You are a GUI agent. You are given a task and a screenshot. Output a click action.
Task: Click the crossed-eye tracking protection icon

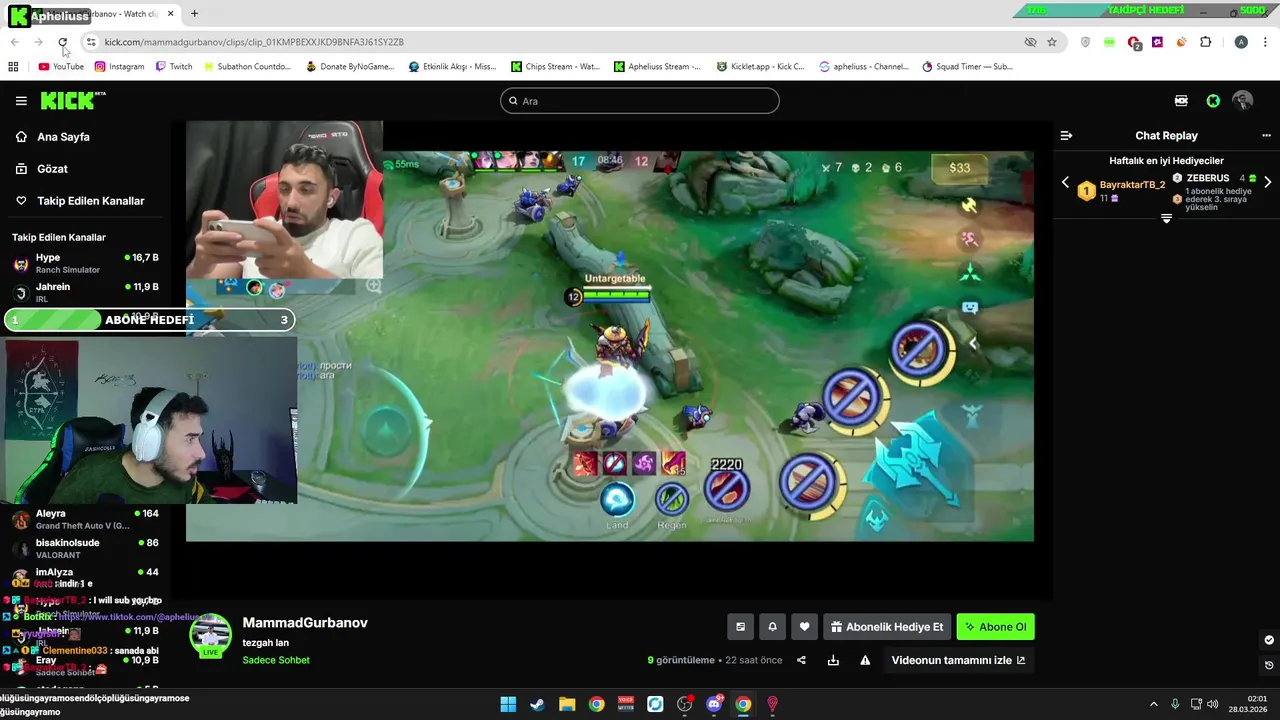point(1030,42)
